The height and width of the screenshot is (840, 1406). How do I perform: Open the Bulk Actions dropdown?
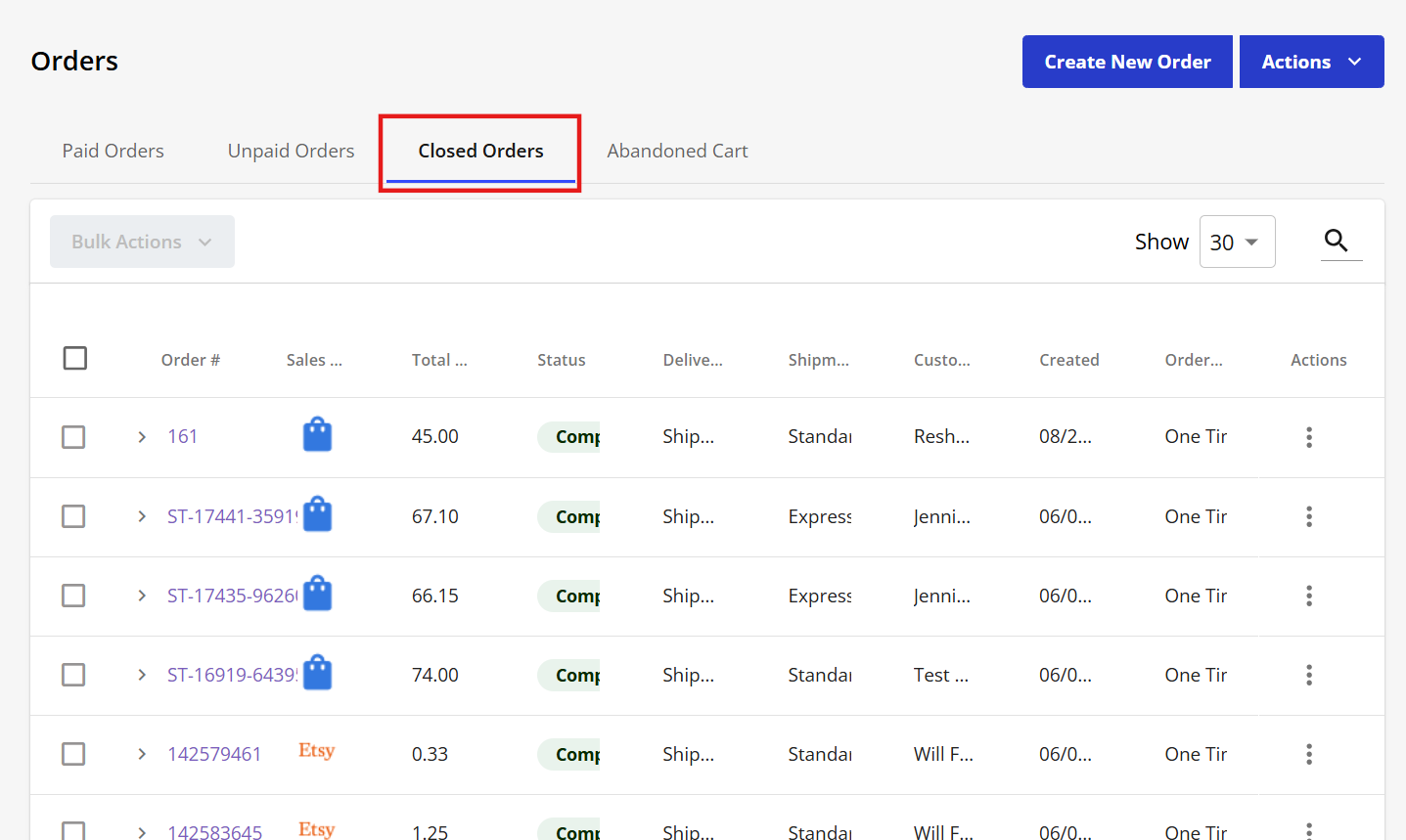[142, 242]
